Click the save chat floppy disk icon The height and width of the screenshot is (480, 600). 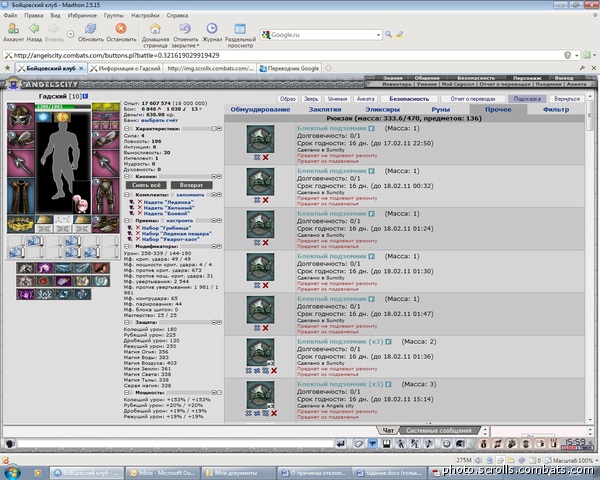[386, 444]
